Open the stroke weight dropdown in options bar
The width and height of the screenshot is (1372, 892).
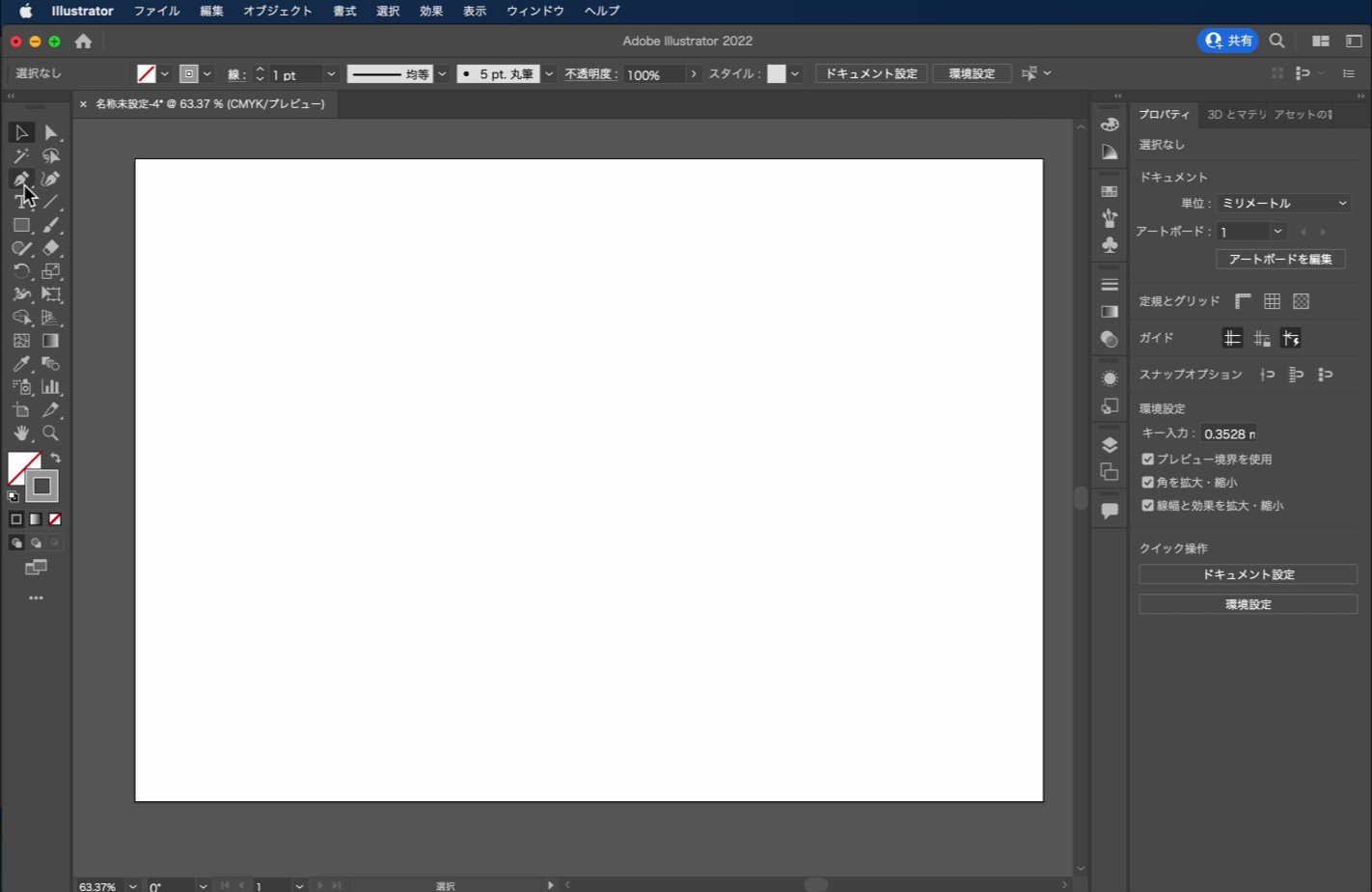tap(331, 73)
